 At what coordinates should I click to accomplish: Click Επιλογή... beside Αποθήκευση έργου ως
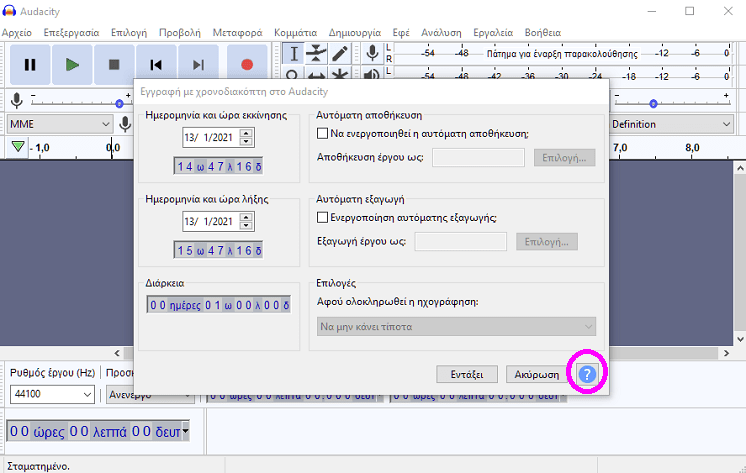click(x=564, y=158)
